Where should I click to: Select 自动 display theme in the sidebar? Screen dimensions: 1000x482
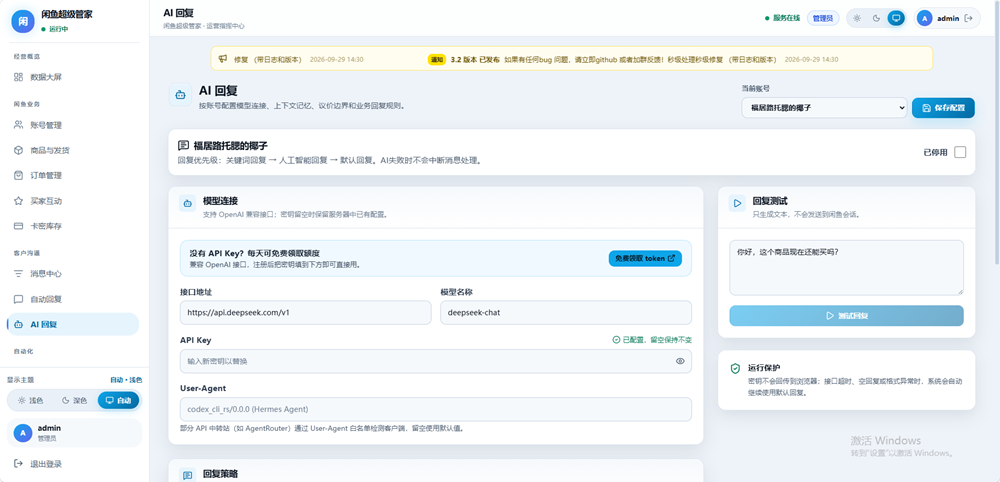click(x=118, y=400)
